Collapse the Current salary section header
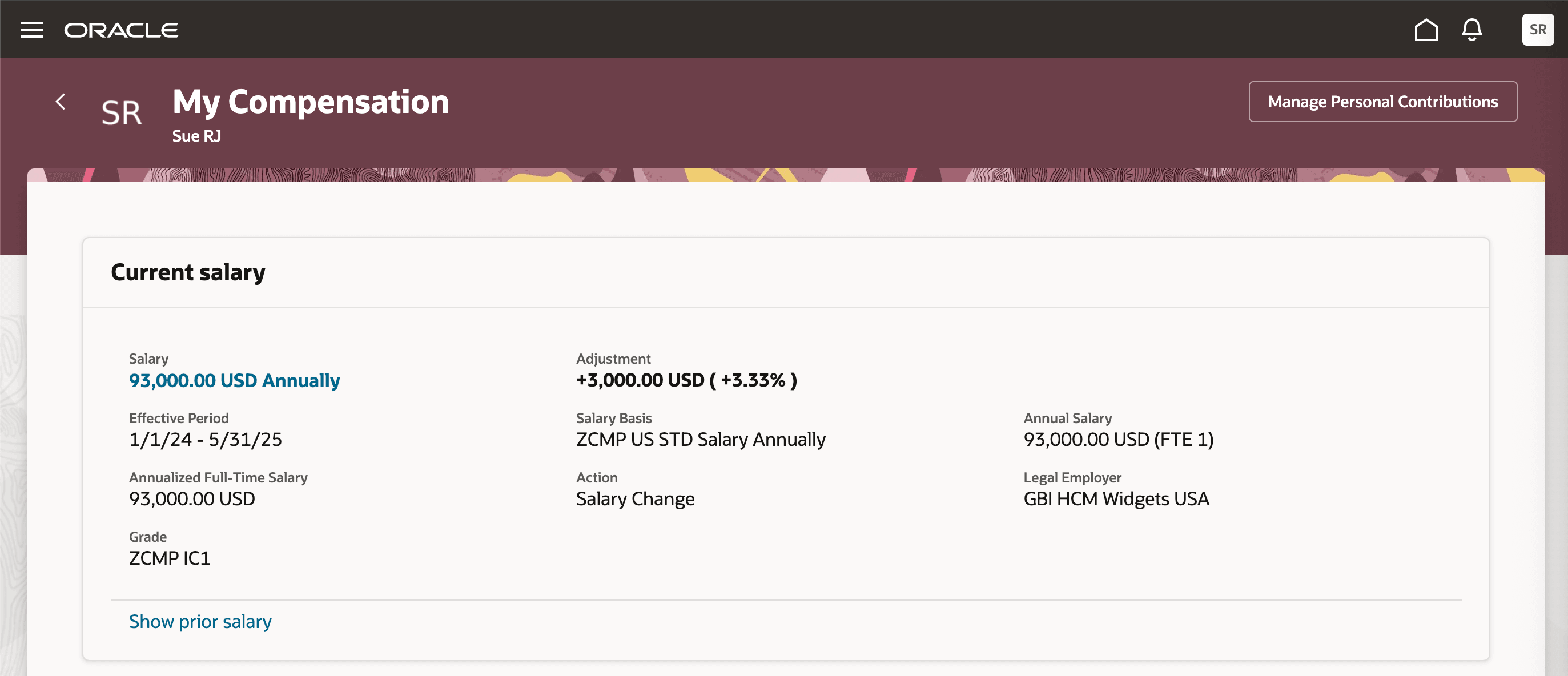This screenshot has width=1568, height=676. pos(187,272)
